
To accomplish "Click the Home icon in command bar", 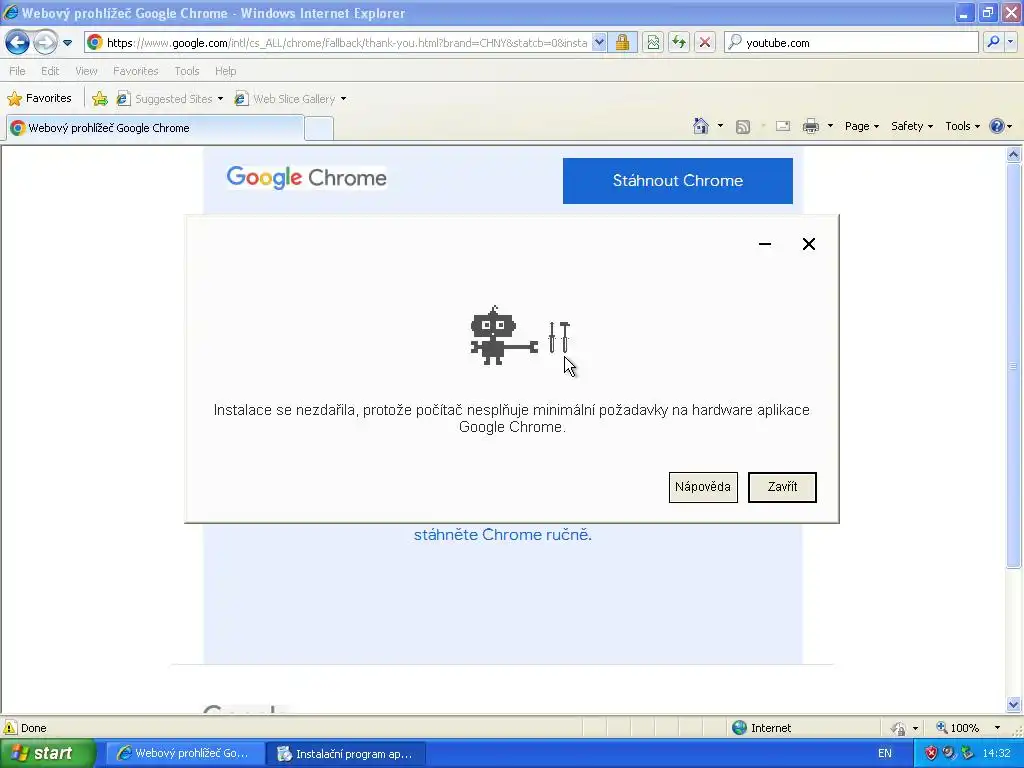I will [x=701, y=126].
